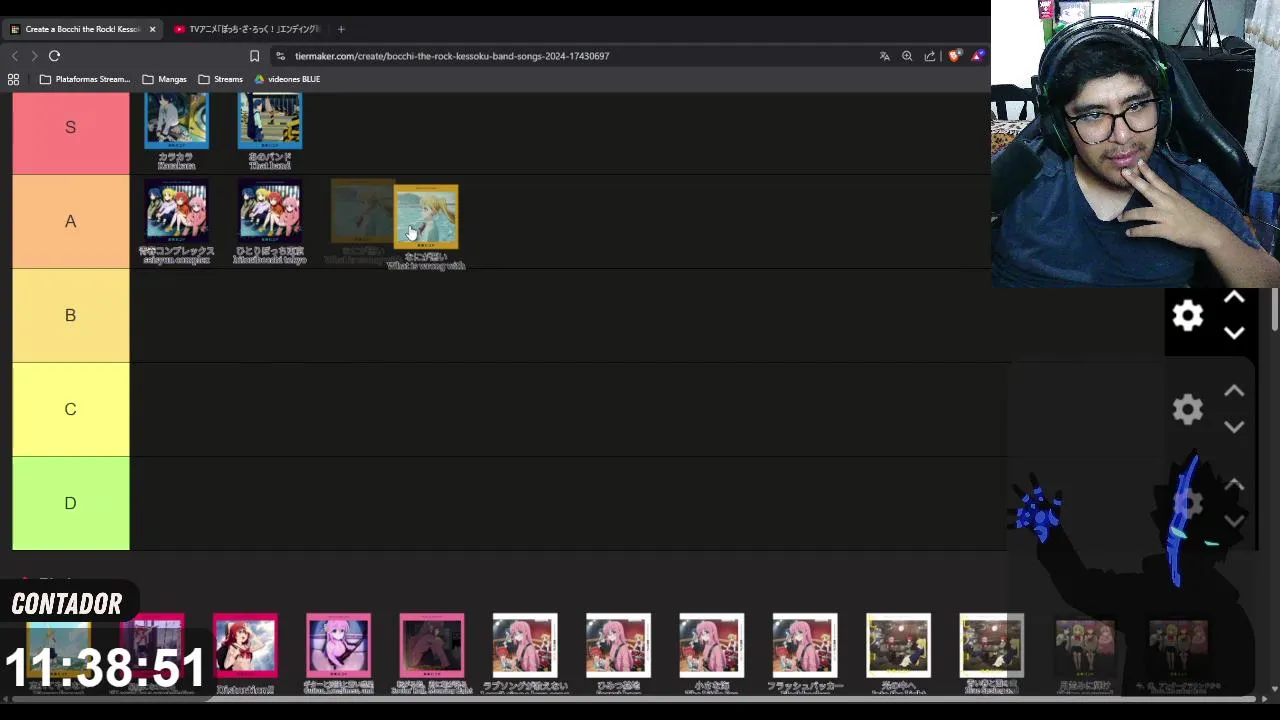1280x720 pixels.
Task: Move tier C row up with arrow
Action: (1234, 391)
